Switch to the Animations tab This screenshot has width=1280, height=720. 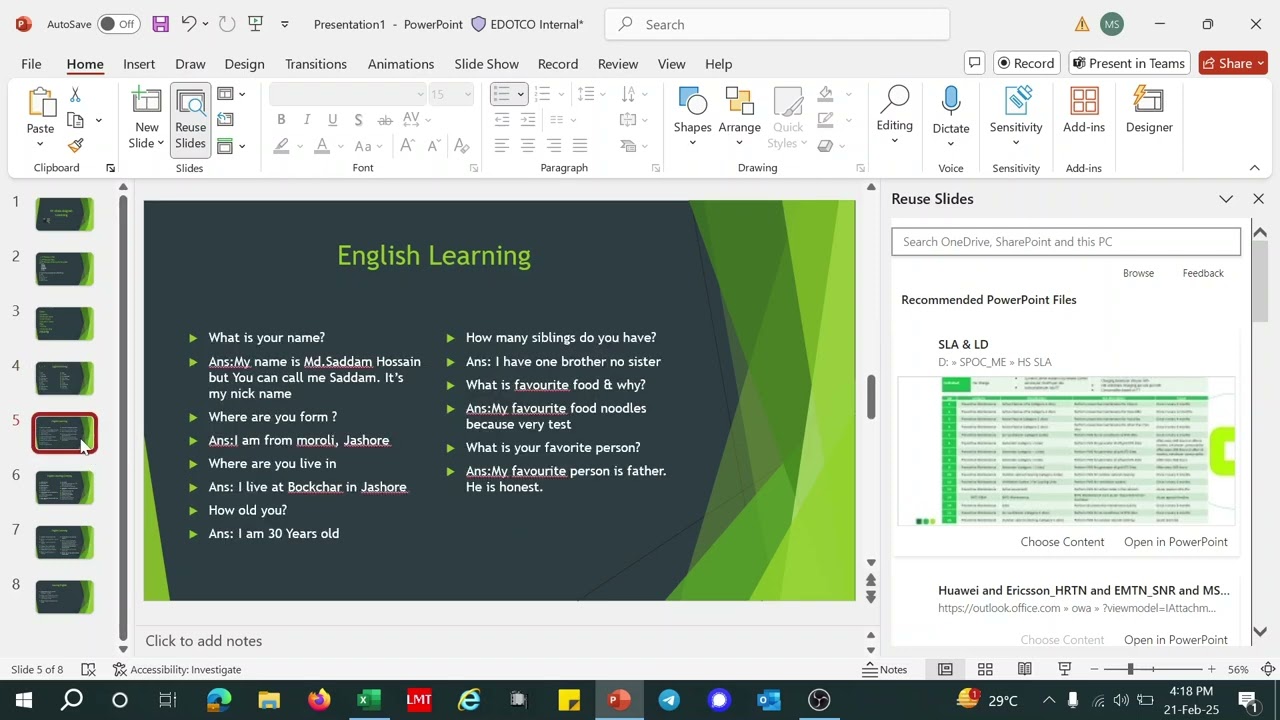[x=401, y=63]
